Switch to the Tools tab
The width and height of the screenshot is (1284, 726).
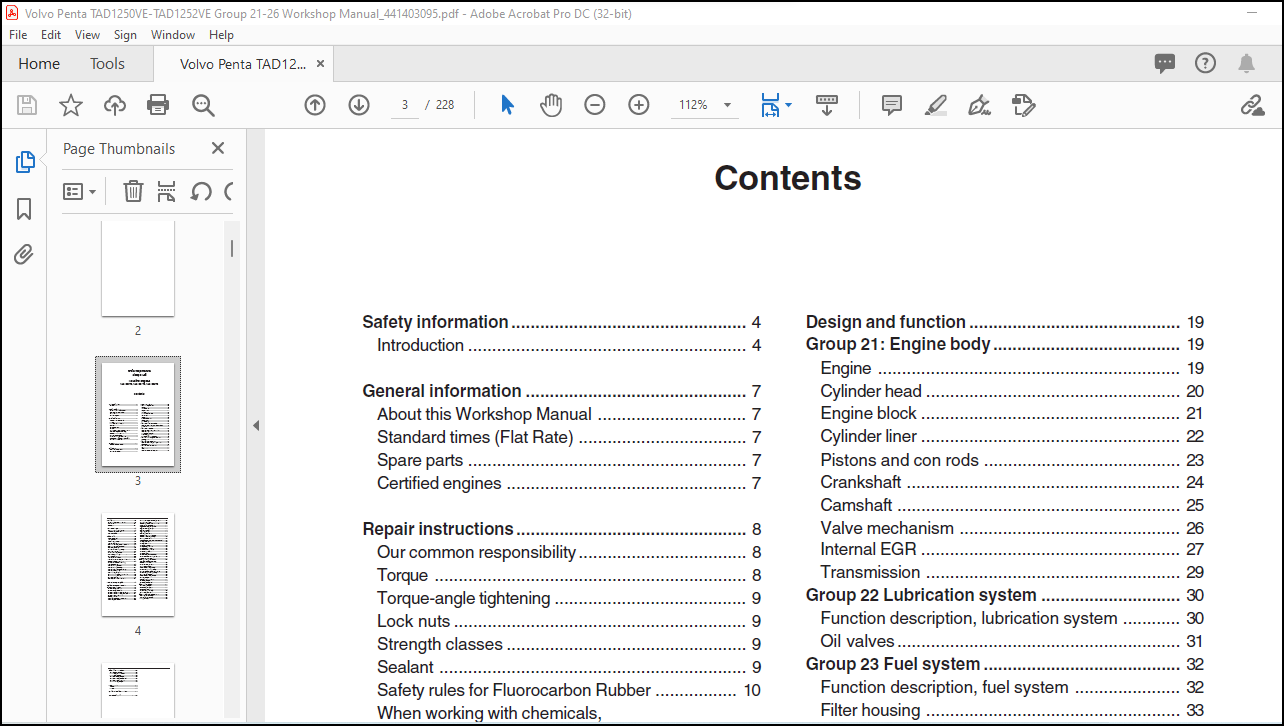(x=107, y=63)
